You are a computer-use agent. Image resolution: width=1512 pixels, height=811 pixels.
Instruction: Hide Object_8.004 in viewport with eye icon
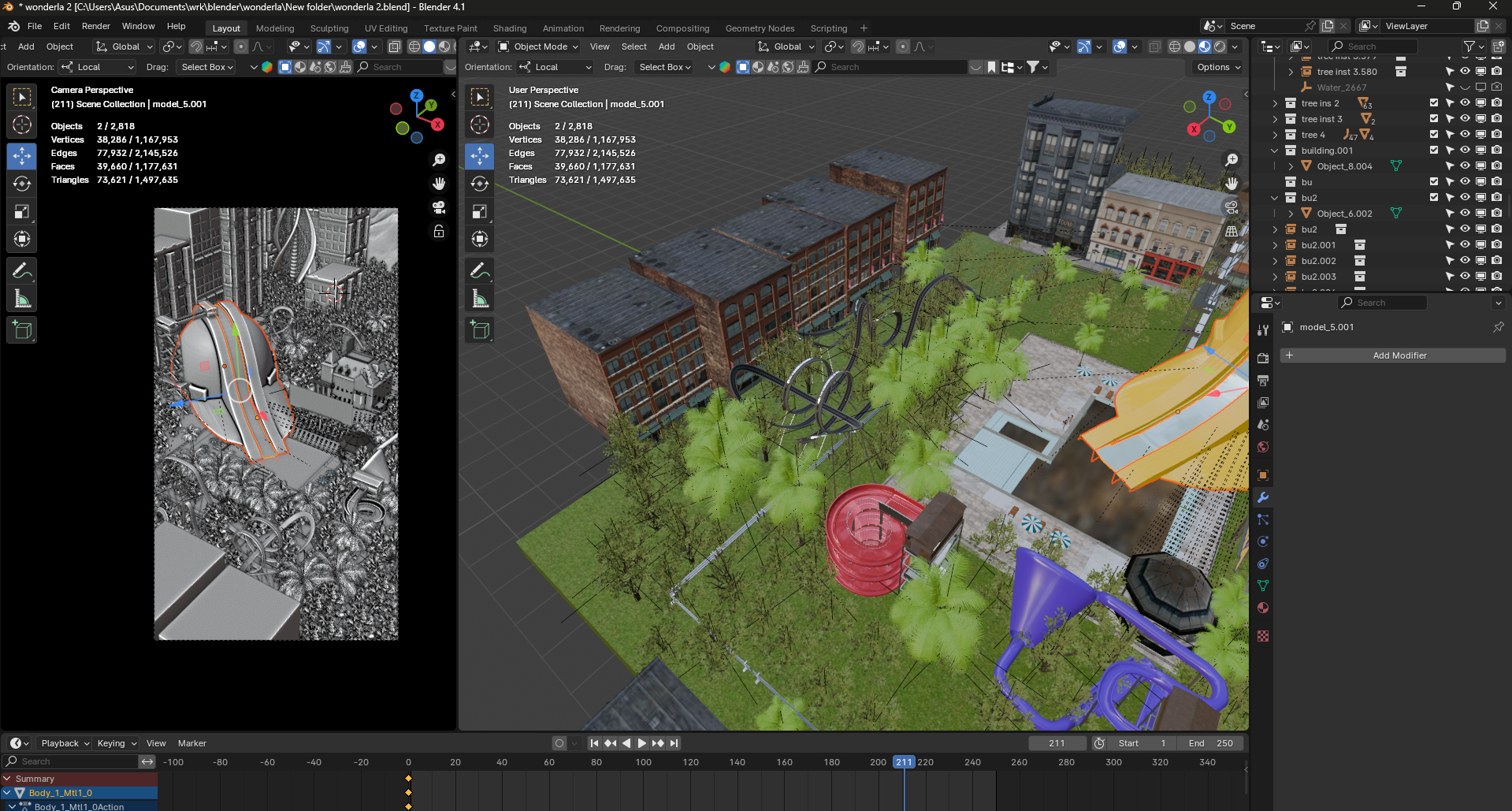(1465, 166)
